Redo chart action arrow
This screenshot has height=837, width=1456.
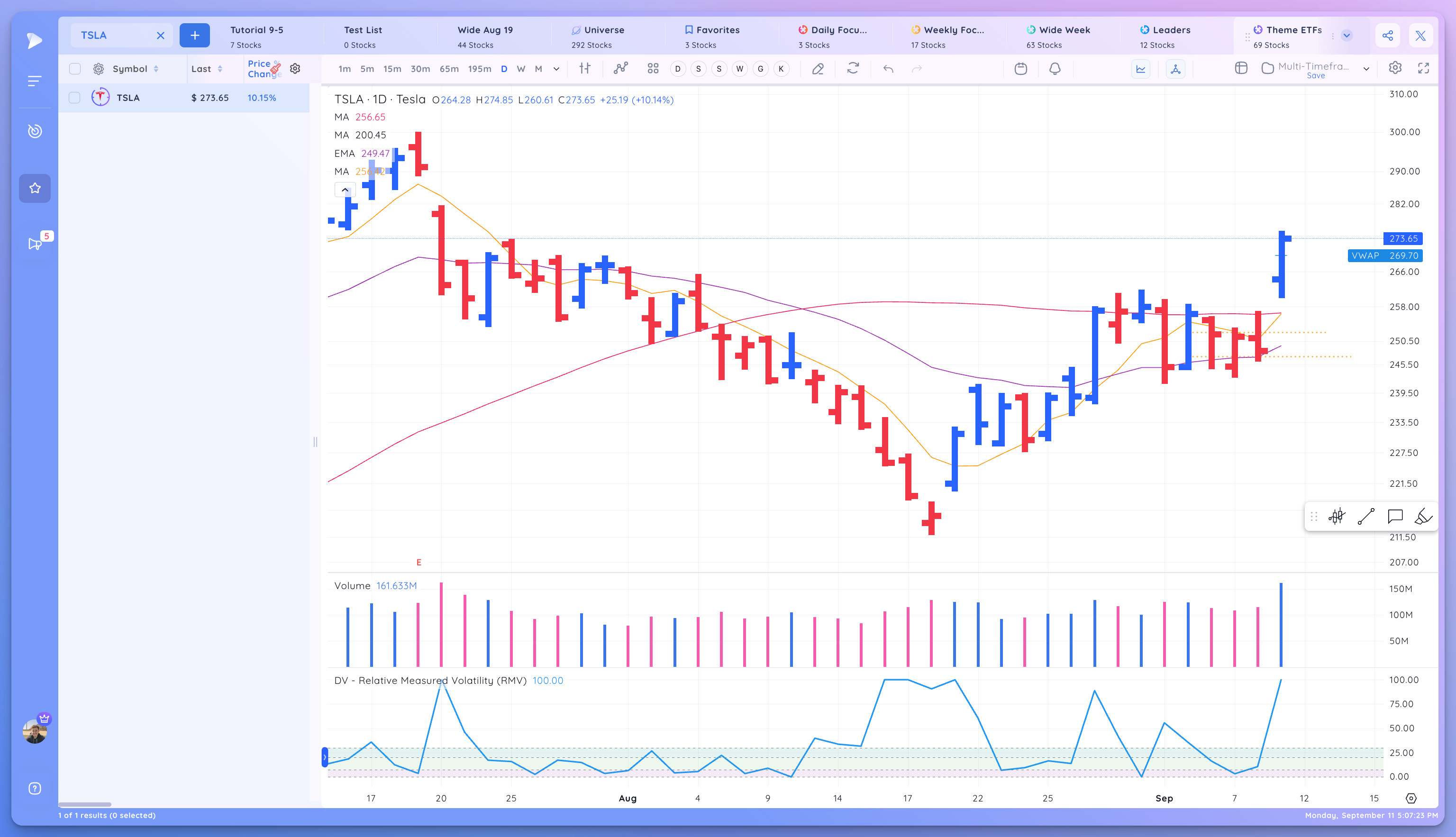click(x=917, y=68)
